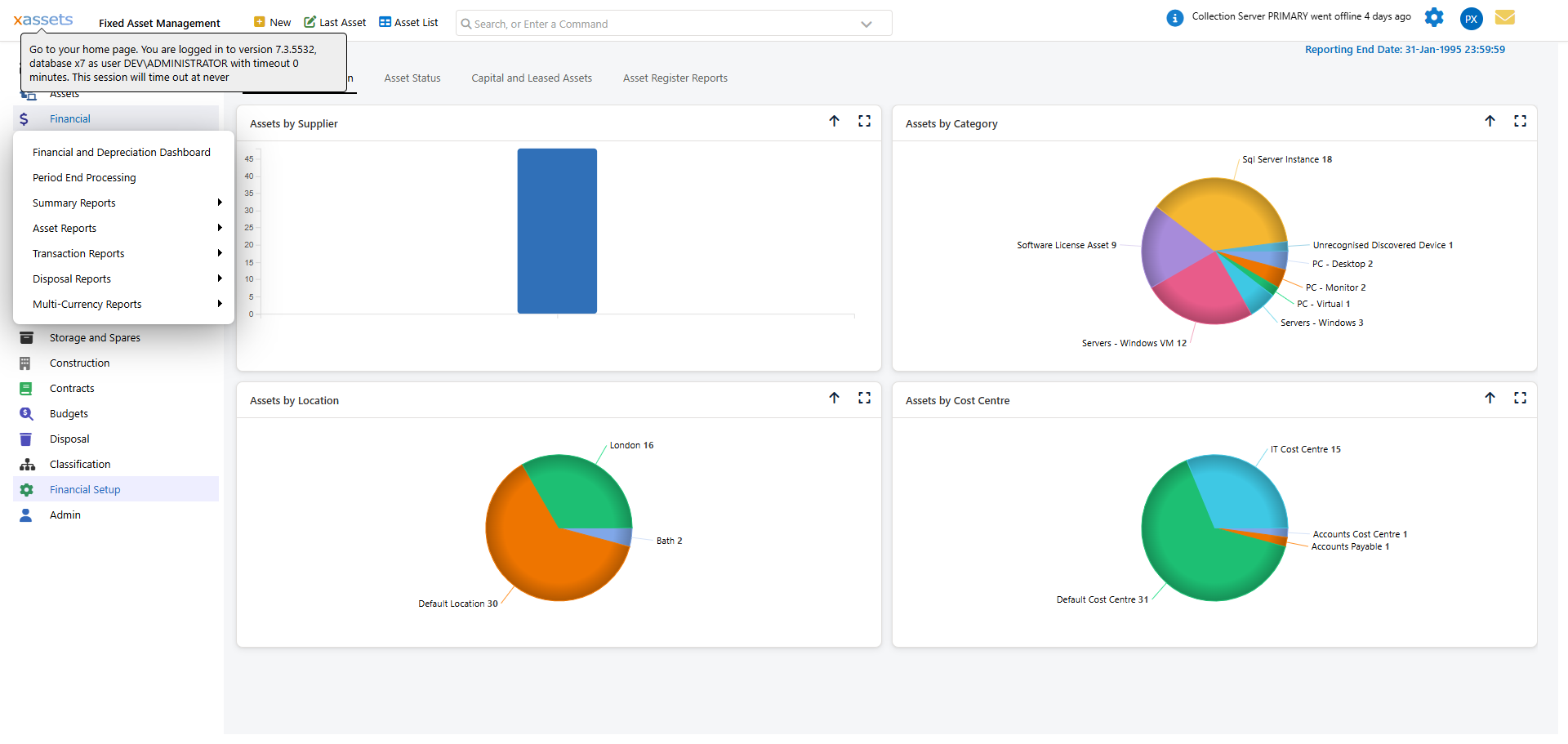This screenshot has height=744, width=1568.
Task: Click the New asset button
Action: click(273, 23)
